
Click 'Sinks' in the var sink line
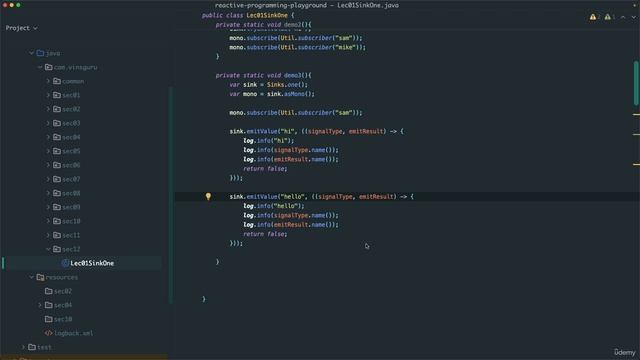276,84
